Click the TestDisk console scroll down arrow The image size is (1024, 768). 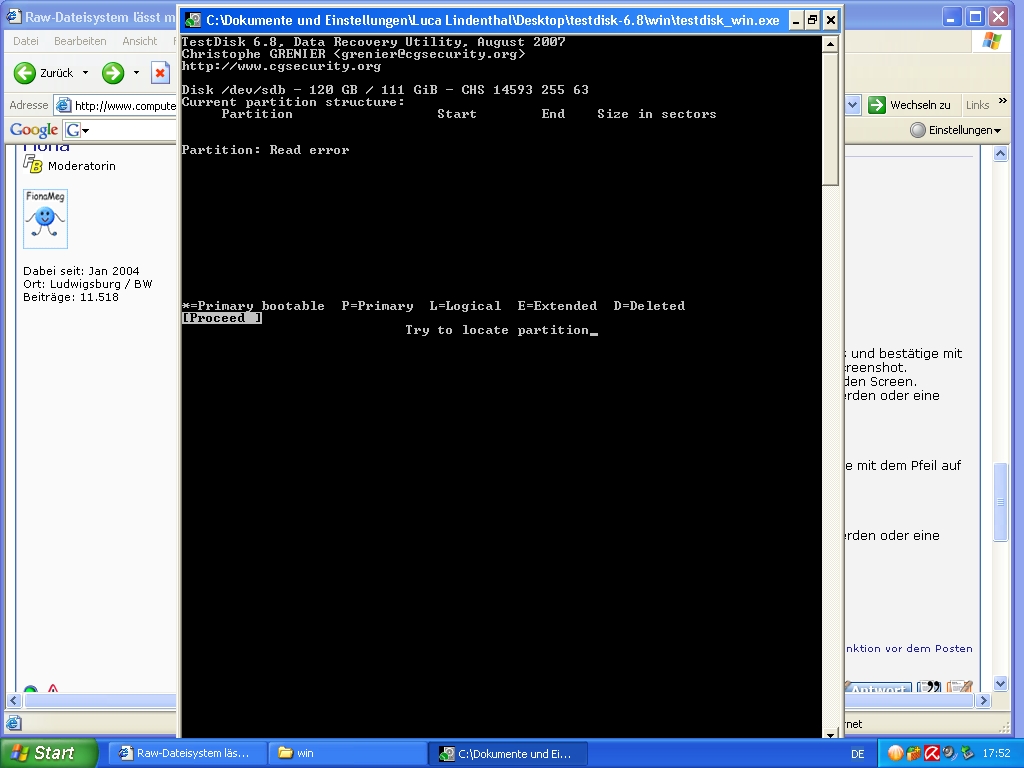(x=830, y=734)
